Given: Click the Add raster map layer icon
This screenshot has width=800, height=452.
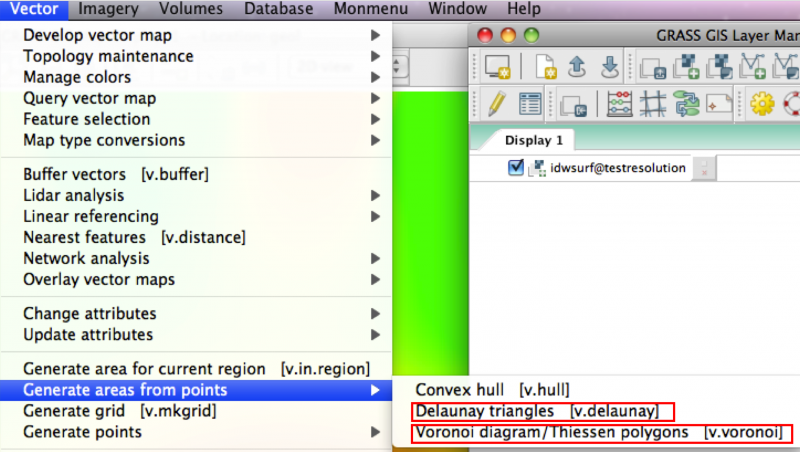Looking at the screenshot, I should [688, 67].
